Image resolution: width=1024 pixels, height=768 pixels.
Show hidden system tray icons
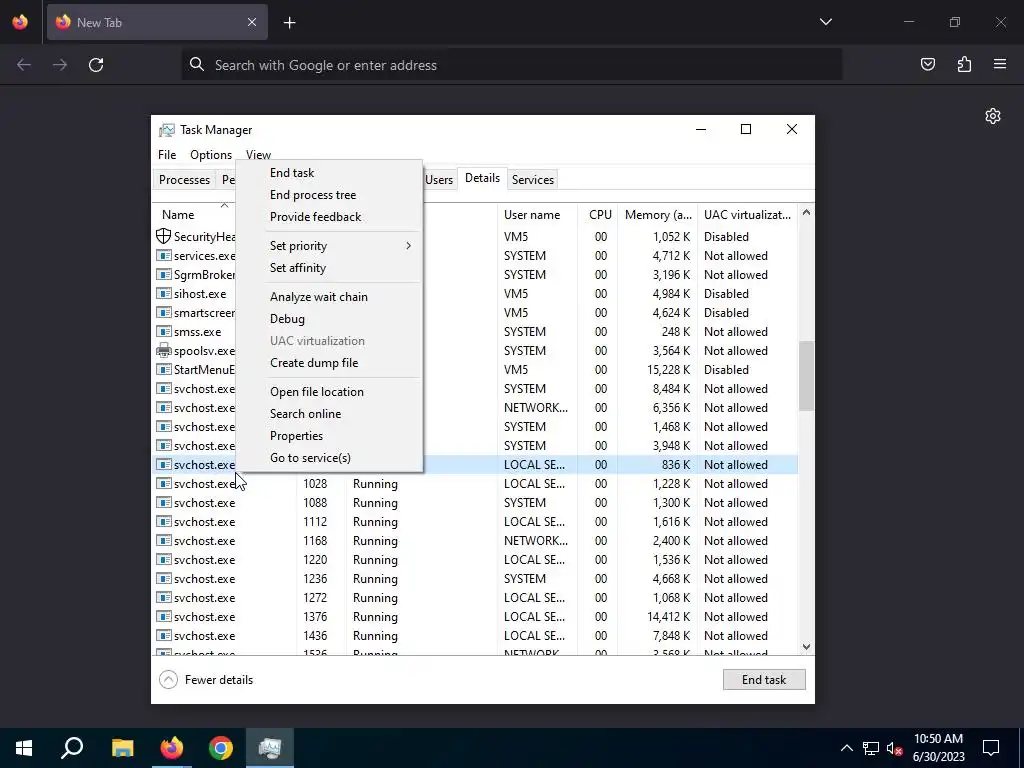click(x=846, y=748)
